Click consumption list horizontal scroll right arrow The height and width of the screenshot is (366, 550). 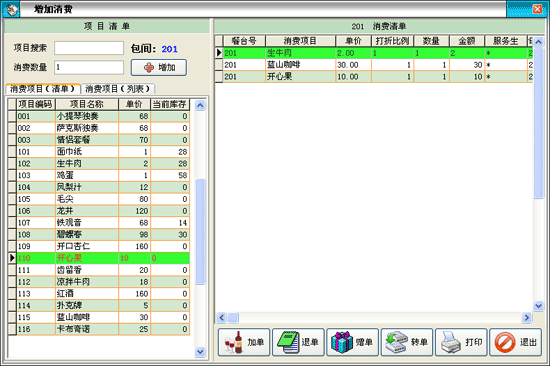(526, 318)
